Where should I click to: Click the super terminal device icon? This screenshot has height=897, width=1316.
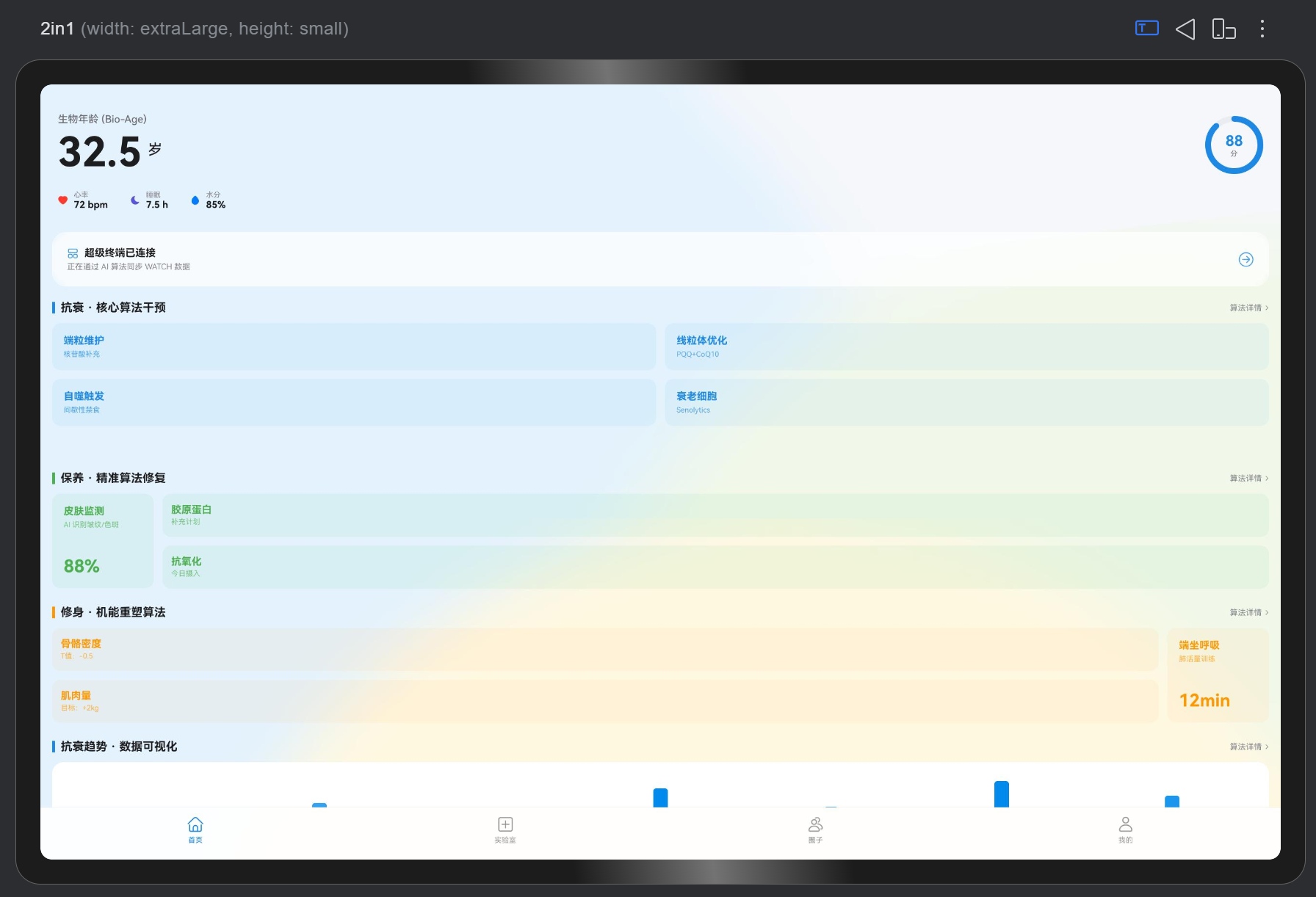point(73,253)
